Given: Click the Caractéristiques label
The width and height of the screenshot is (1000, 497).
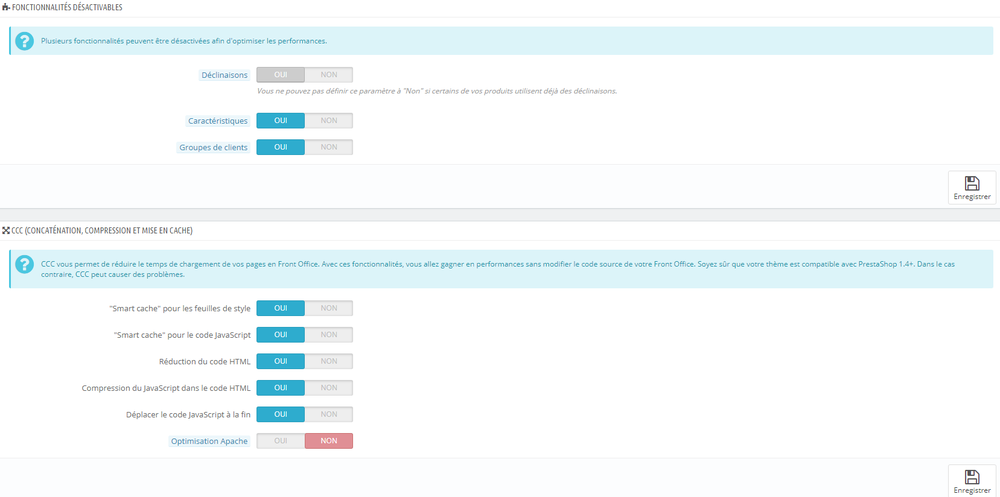Looking at the screenshot, I should pos(218,121).
